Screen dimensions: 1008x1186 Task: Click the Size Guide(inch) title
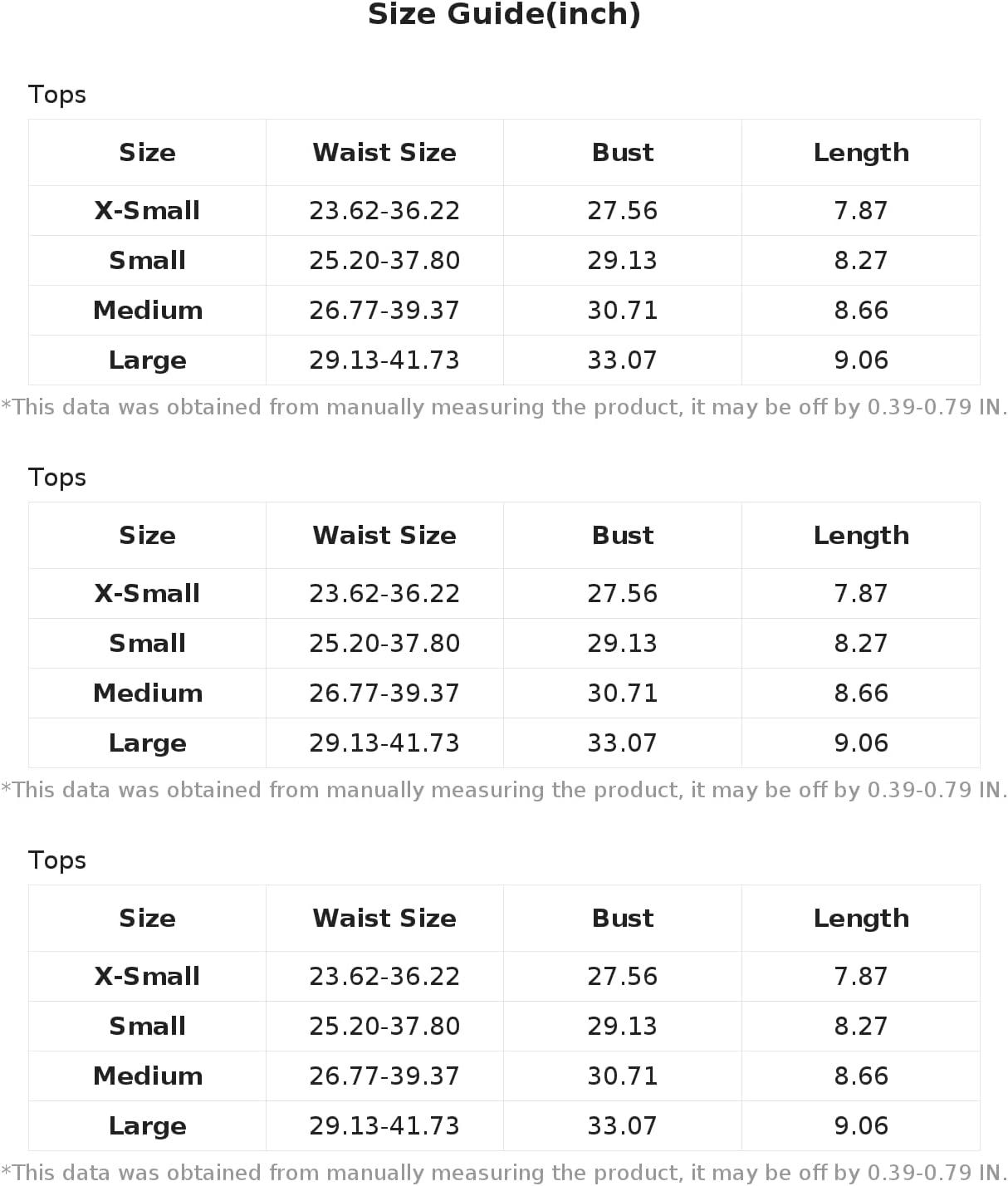click(504, 15)
